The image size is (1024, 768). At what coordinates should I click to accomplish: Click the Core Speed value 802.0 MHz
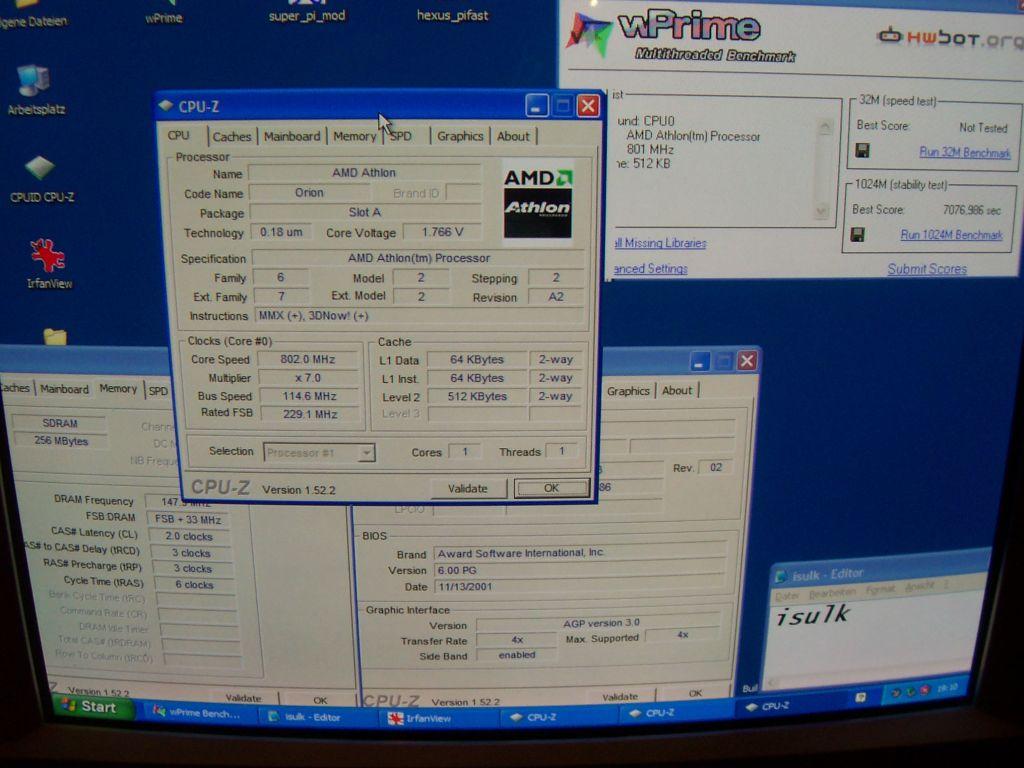click(x=308, y=359)
